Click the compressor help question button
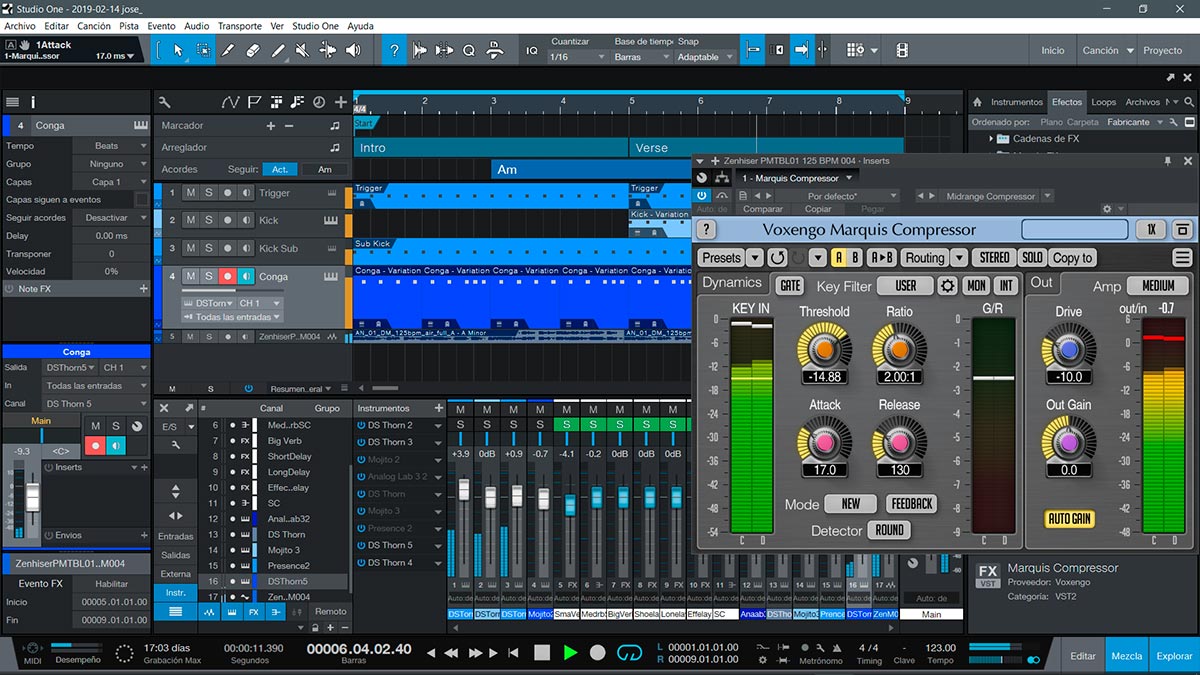Viewport: 1200px width, 675px height. pos(707,230)
